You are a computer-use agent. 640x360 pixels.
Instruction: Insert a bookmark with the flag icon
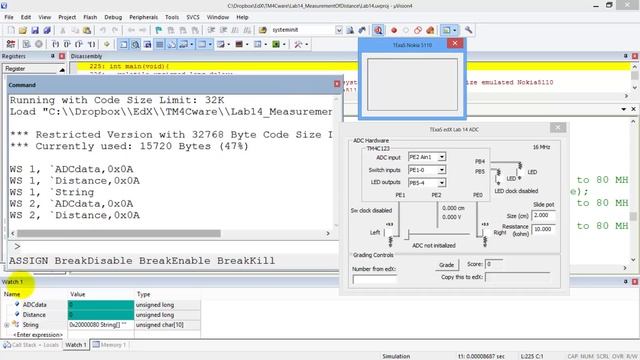tap(158, 30)
